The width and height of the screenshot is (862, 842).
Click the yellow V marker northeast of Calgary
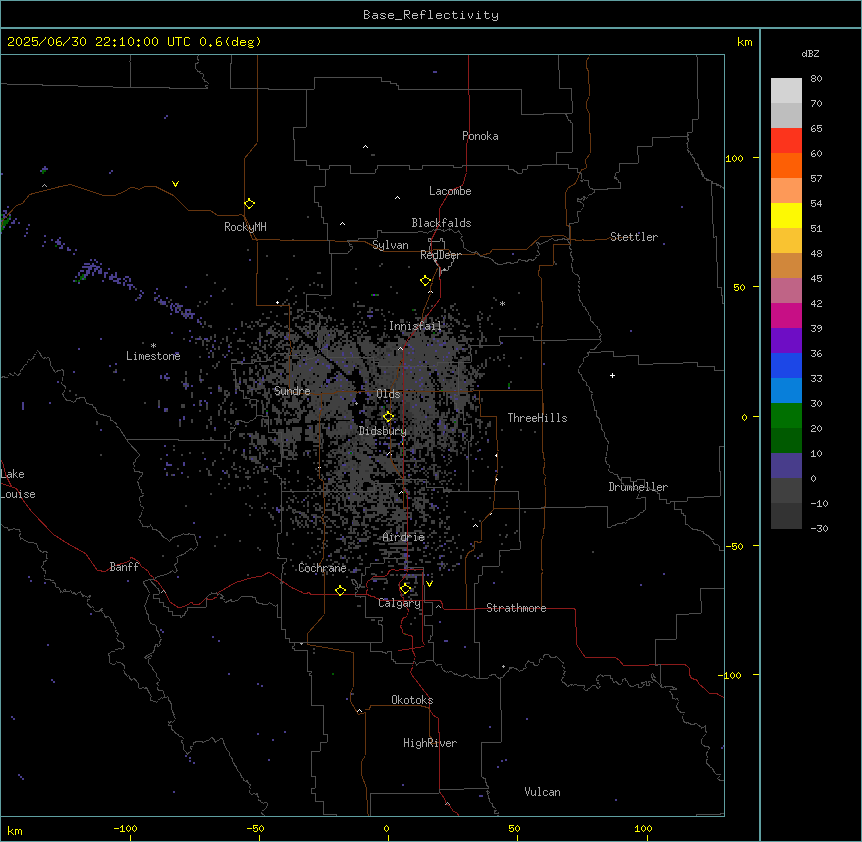pos(429,584)
